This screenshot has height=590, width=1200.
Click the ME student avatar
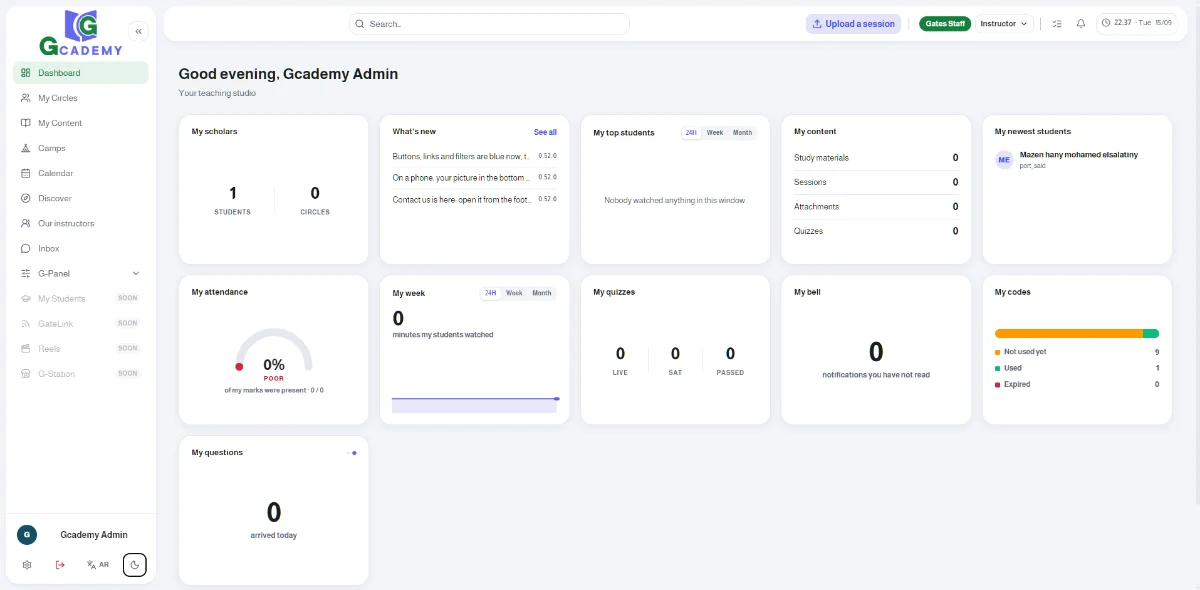[x=1005, y=160]
